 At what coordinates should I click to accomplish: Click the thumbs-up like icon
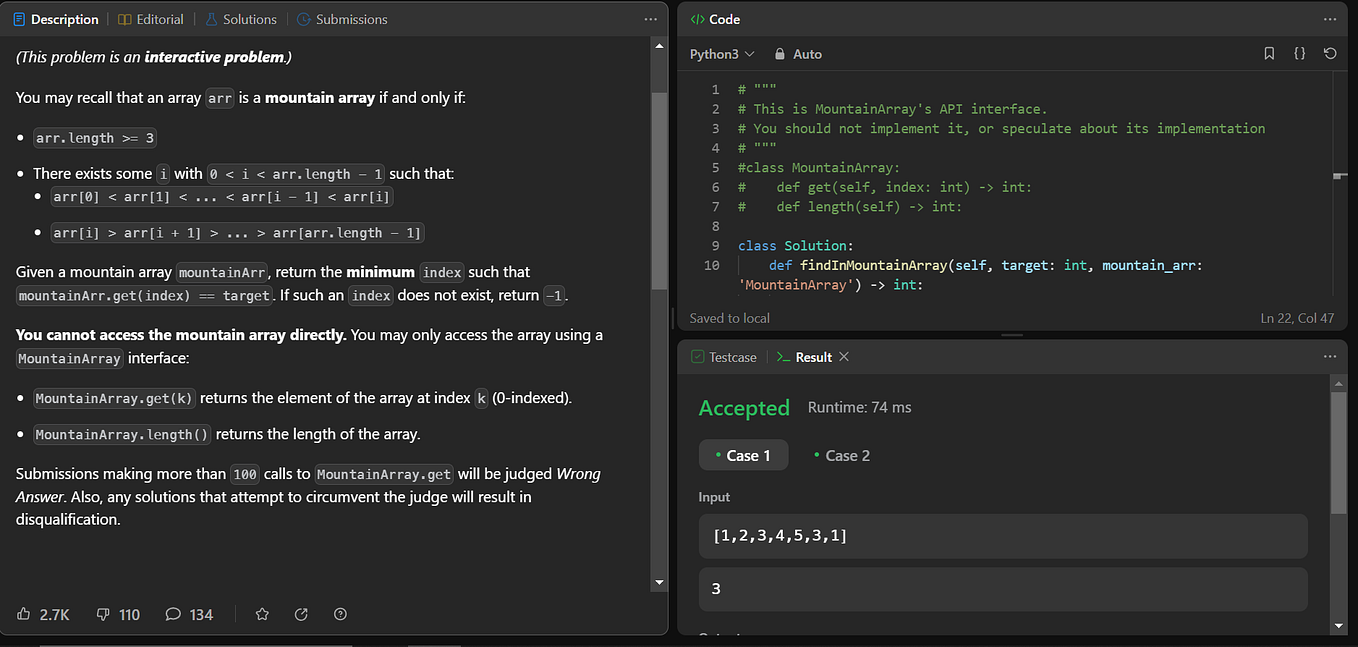tap(24, 614)
